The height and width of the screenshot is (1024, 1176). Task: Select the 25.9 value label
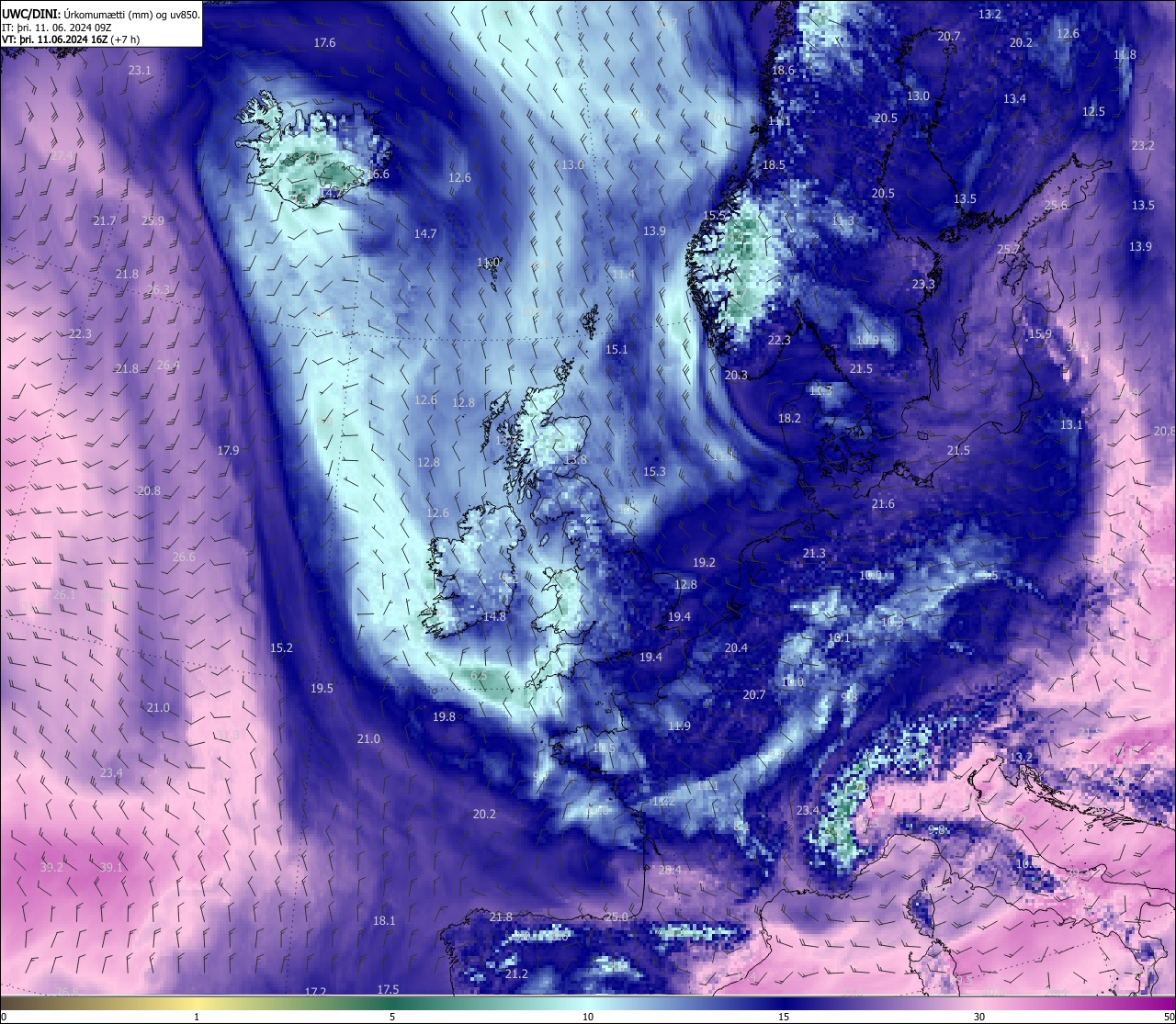(x=153, y=221)
